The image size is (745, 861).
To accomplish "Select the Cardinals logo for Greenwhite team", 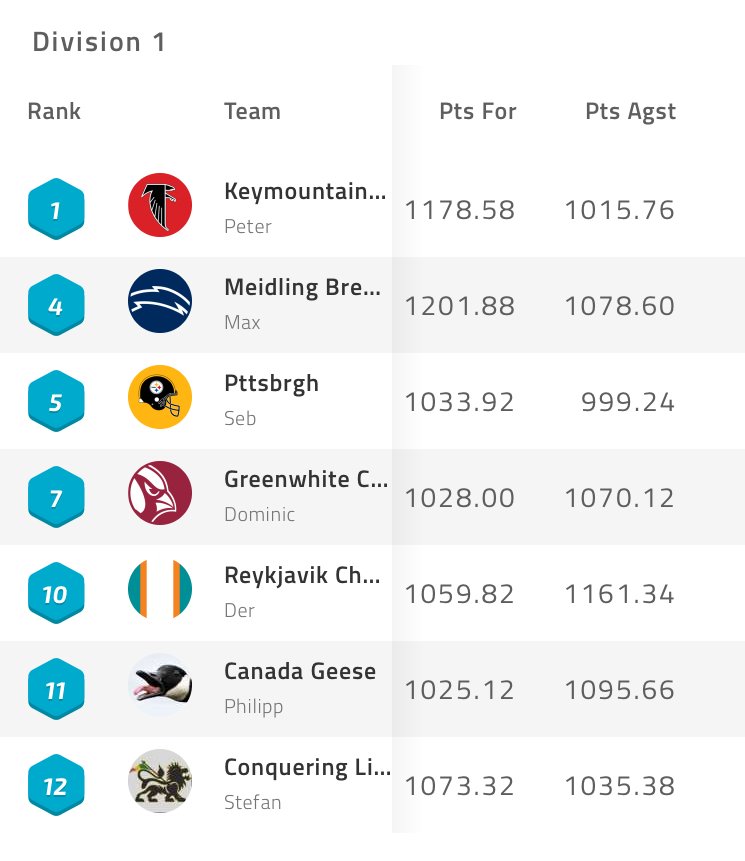I will click(x=160, y=493).
